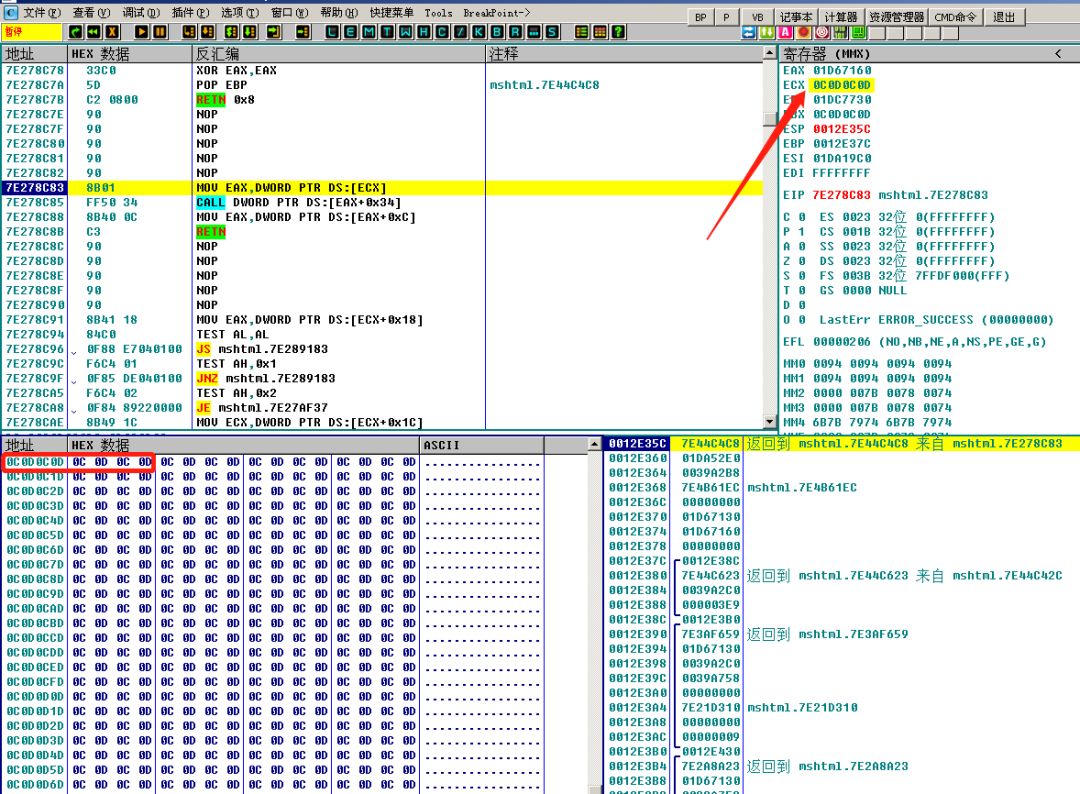
Task: Click the Pause execution toolbar icon
Action: click(x=158, y=32)
